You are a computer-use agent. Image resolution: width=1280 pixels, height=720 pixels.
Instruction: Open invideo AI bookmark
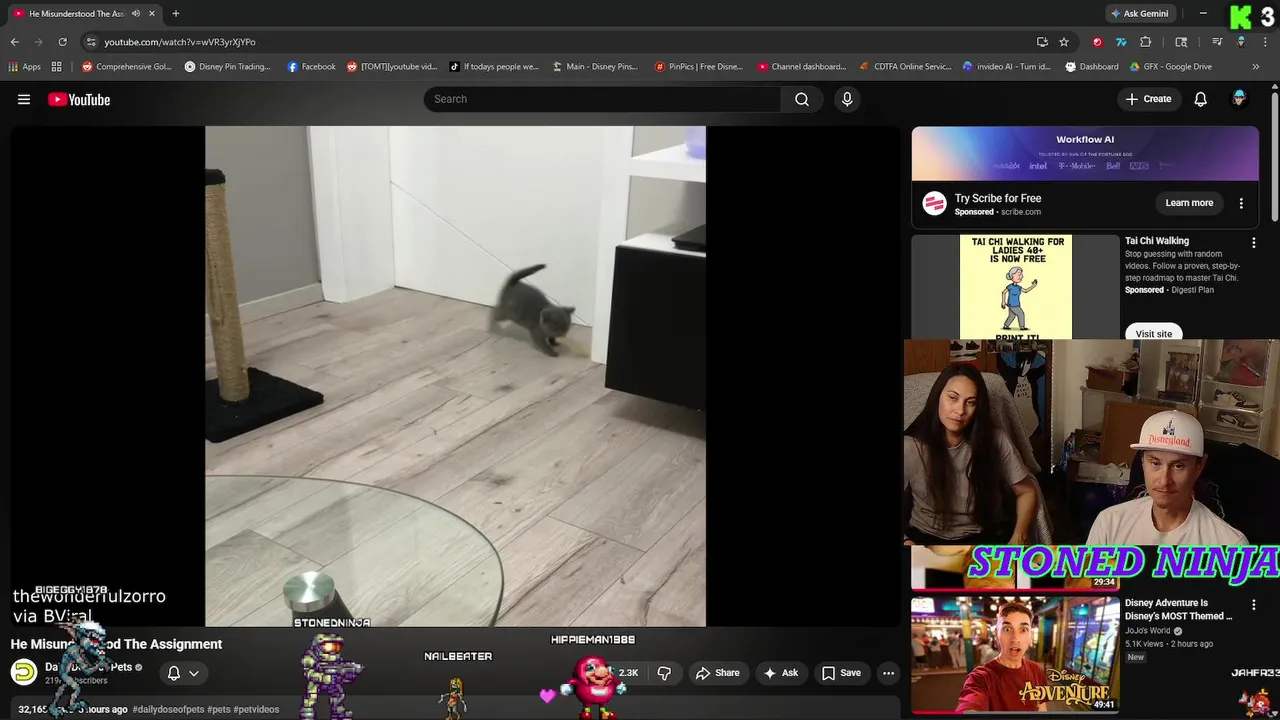pos(1007,67)
